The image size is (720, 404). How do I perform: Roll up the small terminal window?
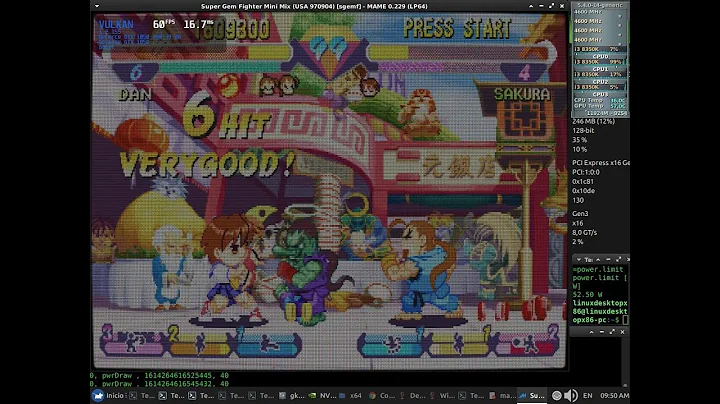(x=598, y=259)
